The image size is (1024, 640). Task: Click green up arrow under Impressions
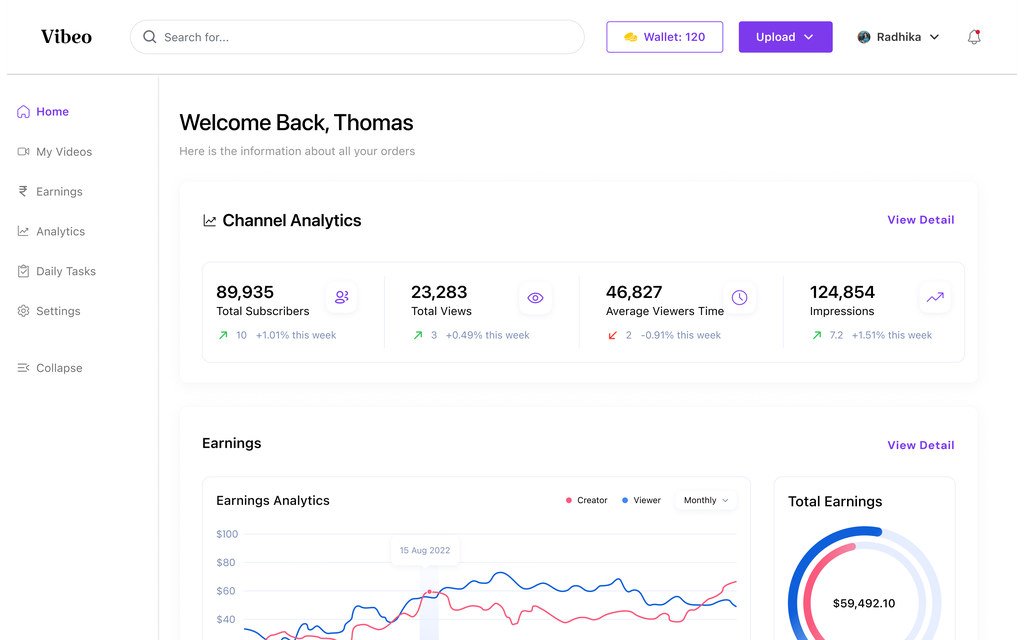point(817,335)
